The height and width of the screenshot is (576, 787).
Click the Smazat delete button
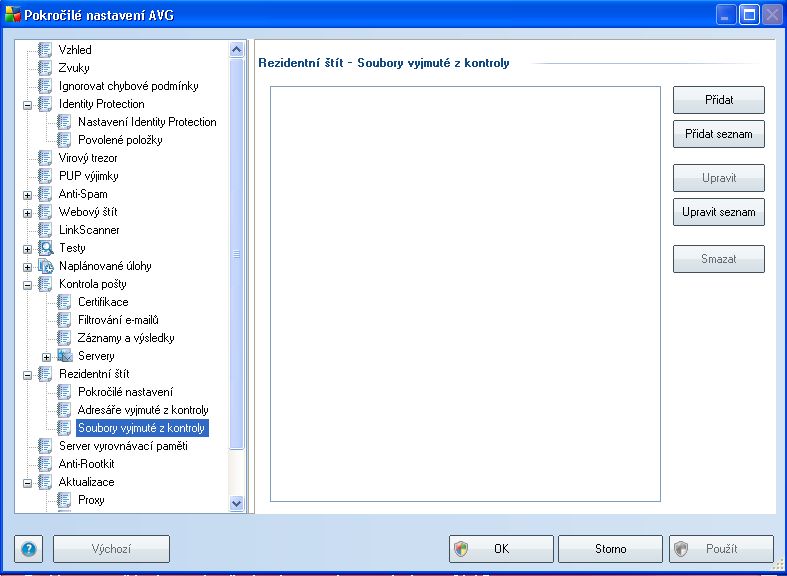[719, 259]
